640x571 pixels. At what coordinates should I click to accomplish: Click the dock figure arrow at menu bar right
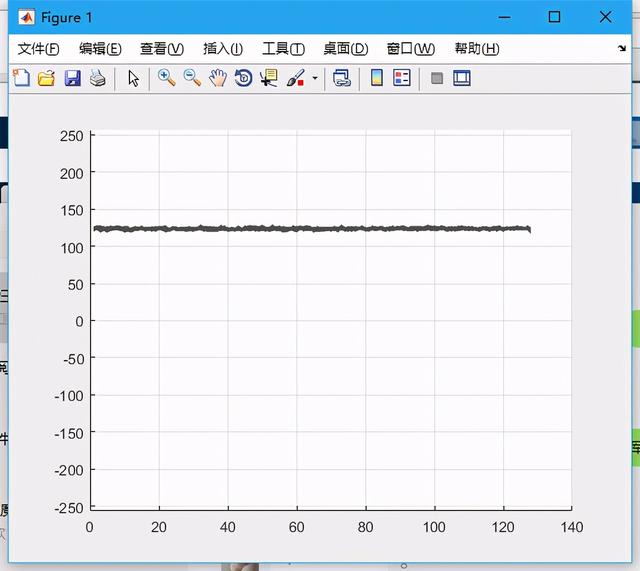coord(622,48)
